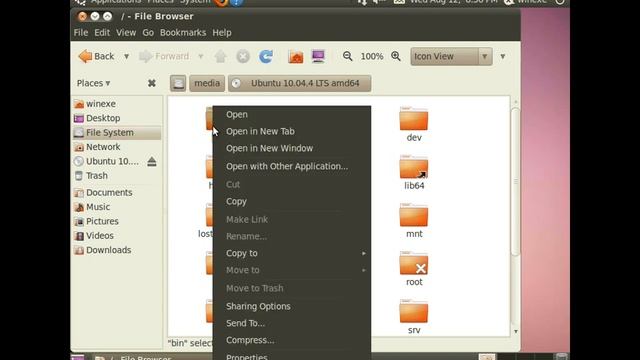Image resolution: width=640 pixels, height=360 pixels.
Task: Choose Sharing Options in the context menu
Action: tap(292, 306)
